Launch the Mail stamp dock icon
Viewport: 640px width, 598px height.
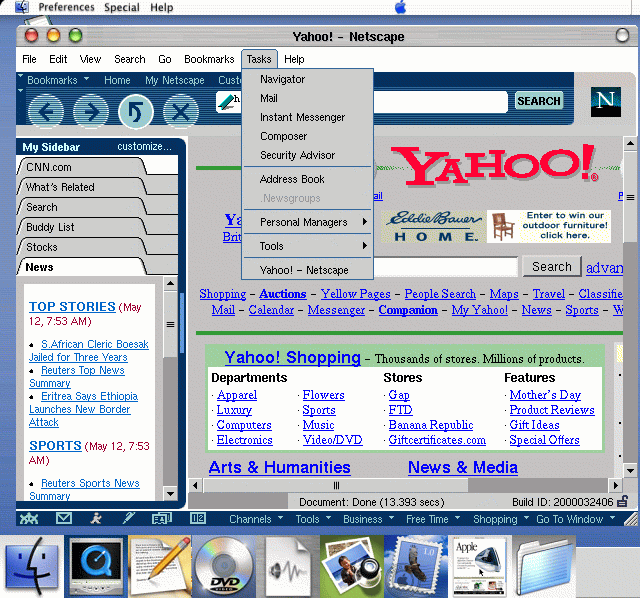416,566
